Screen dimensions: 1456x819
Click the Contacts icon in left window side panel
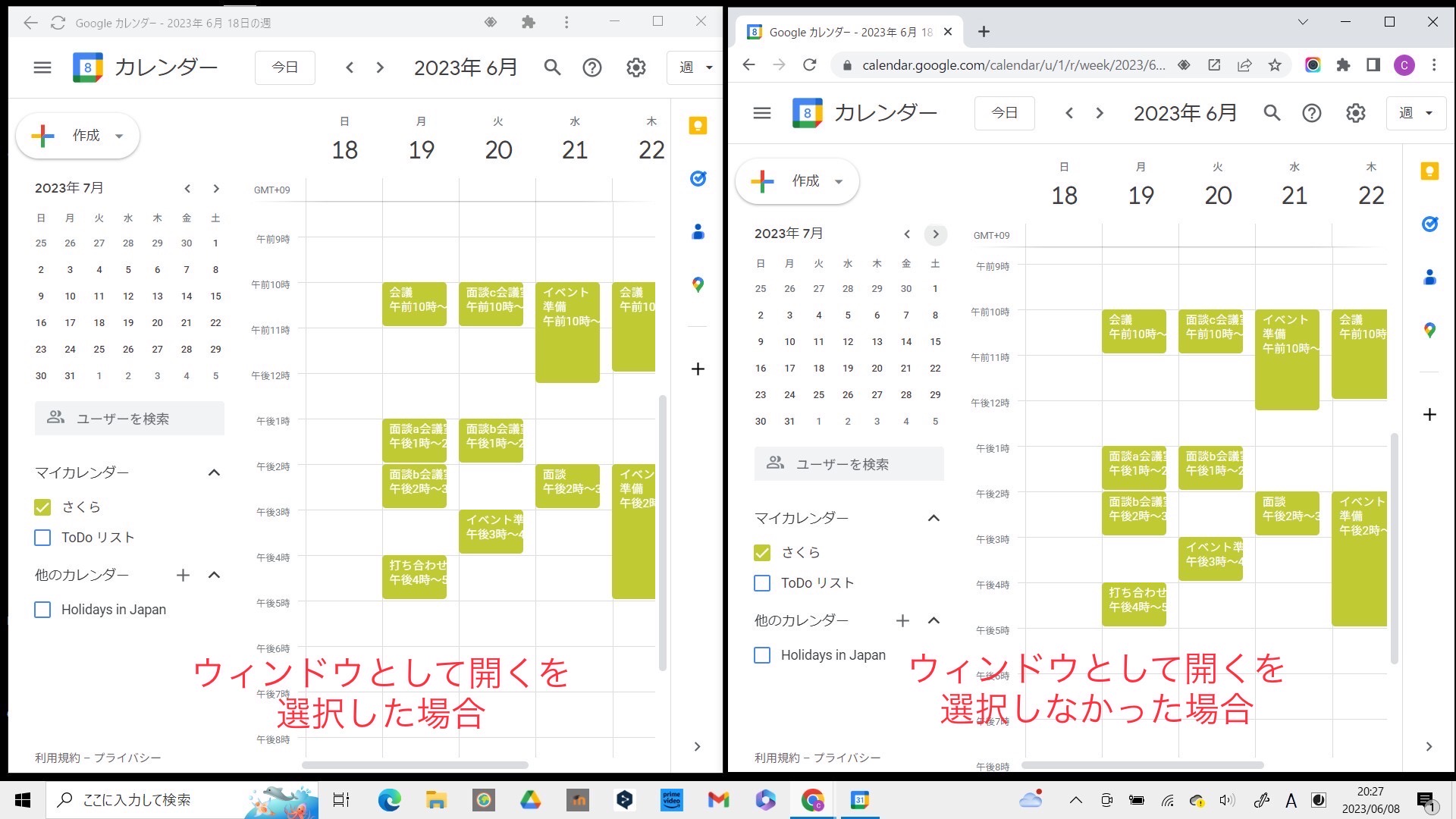(698, 232)
